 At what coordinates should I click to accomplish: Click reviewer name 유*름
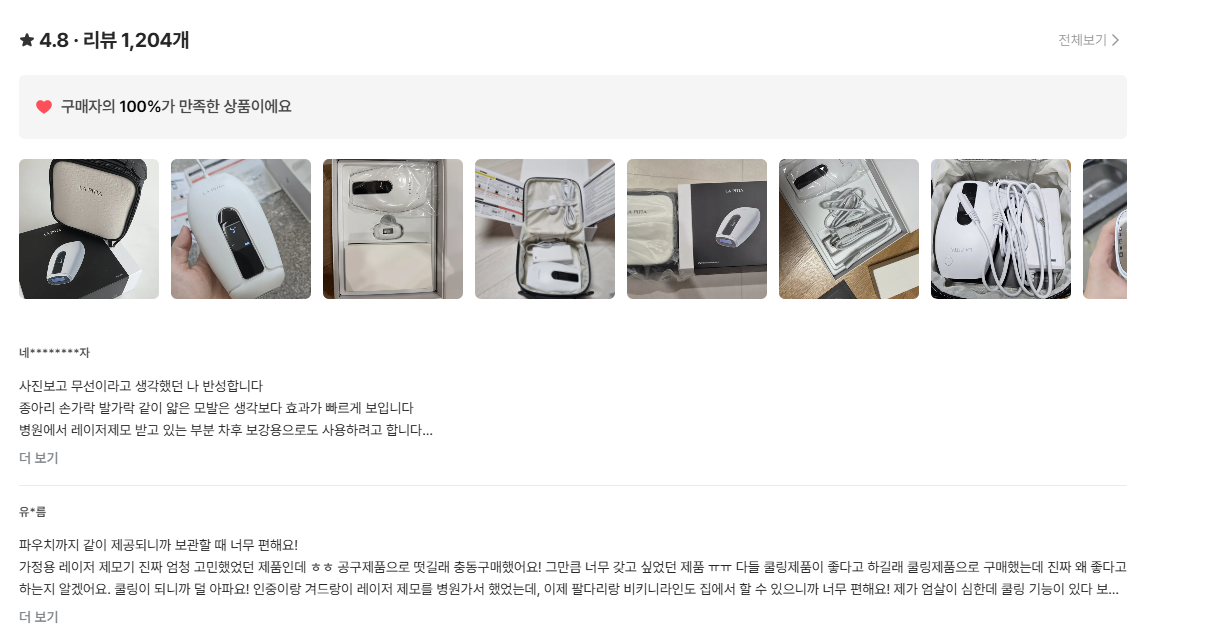coord(33,512)
